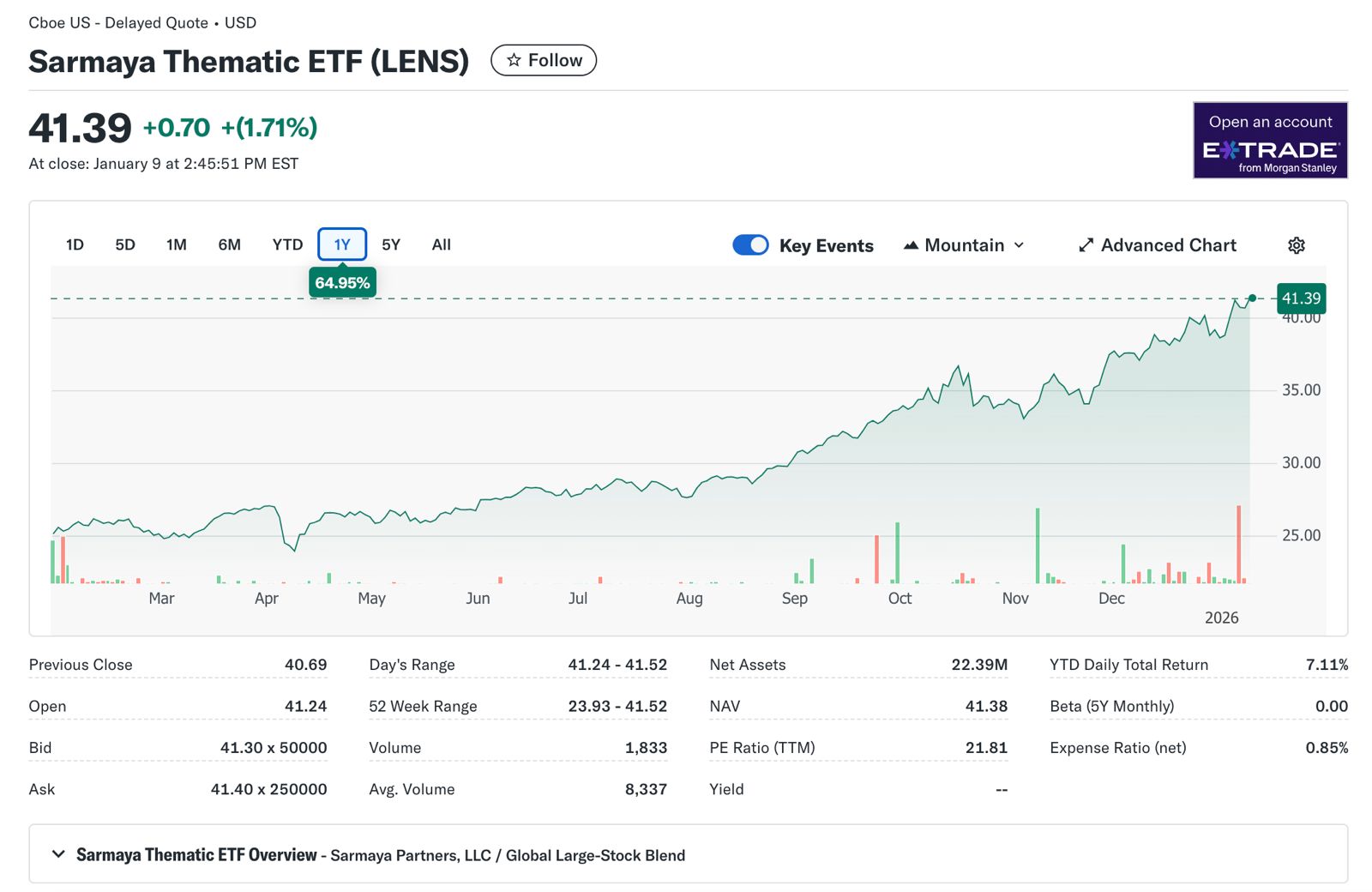Open chart settings gear icon

1296,245
